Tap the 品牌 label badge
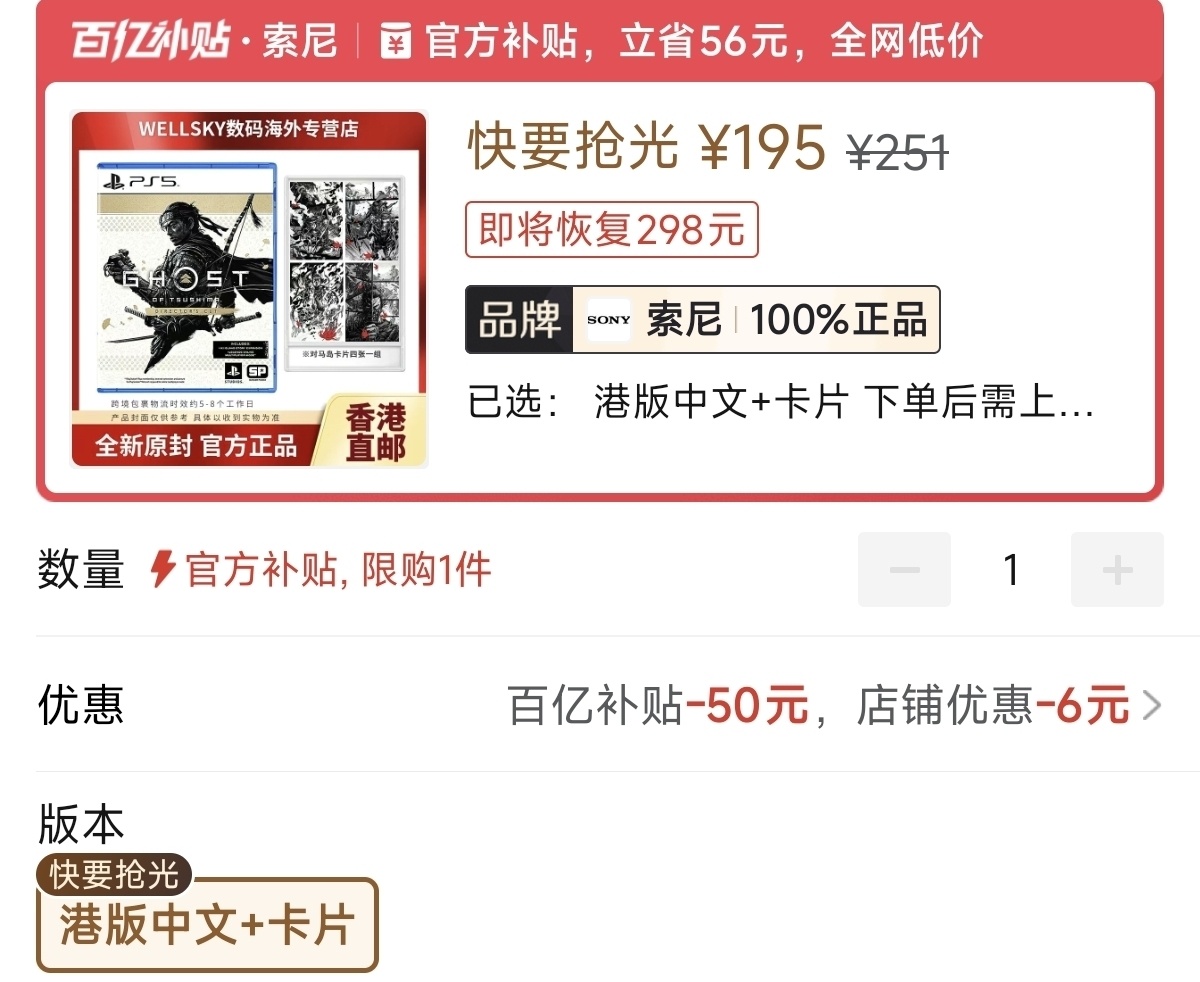The image size is (1200, 982). point(519,320)
